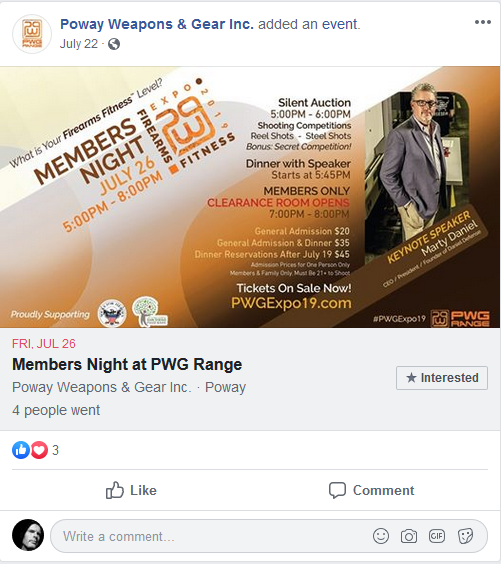Screen dimensions: 501x564
Task: Click the Poway location text
Action: click(226, 387)
